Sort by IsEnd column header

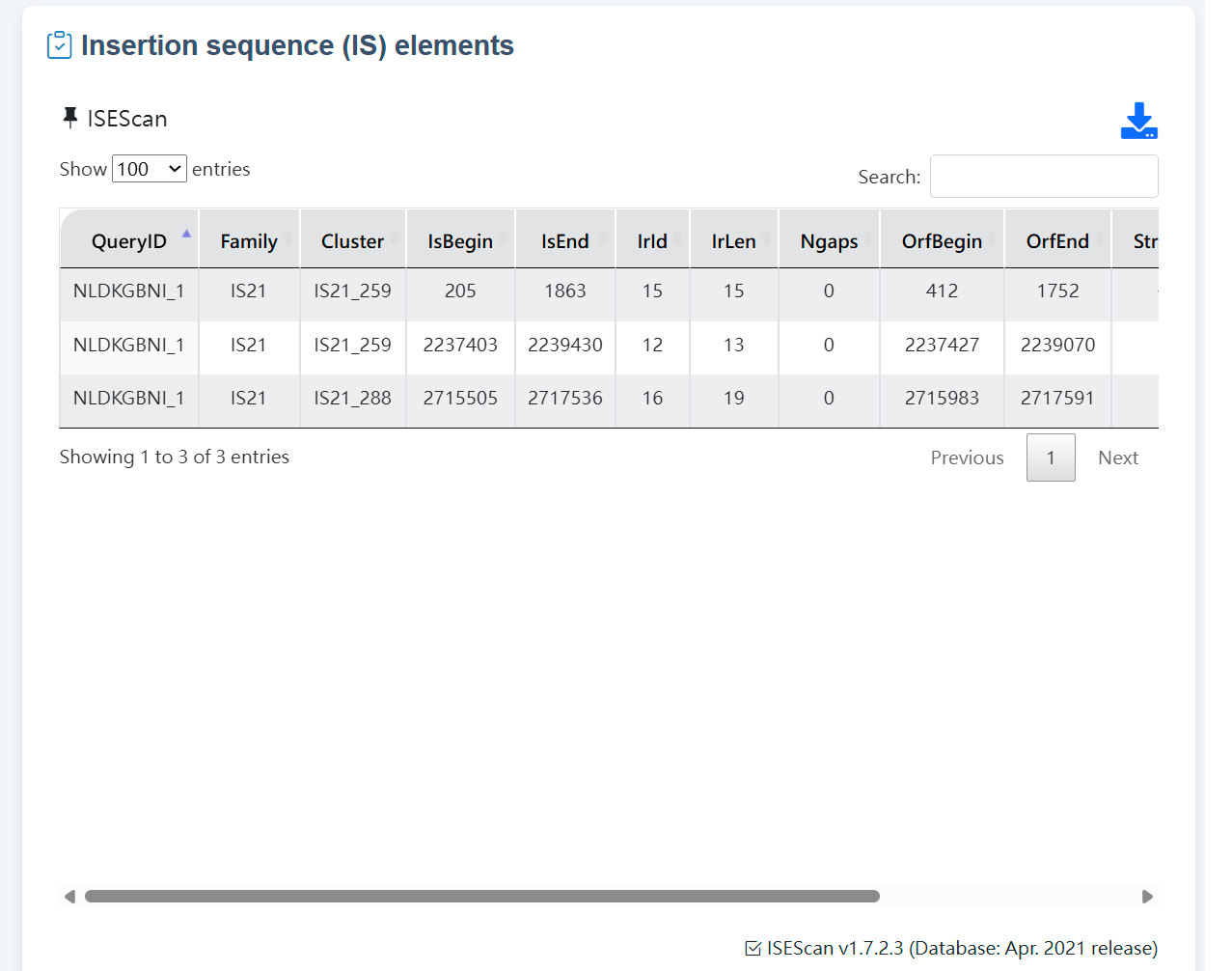point(564,241)
